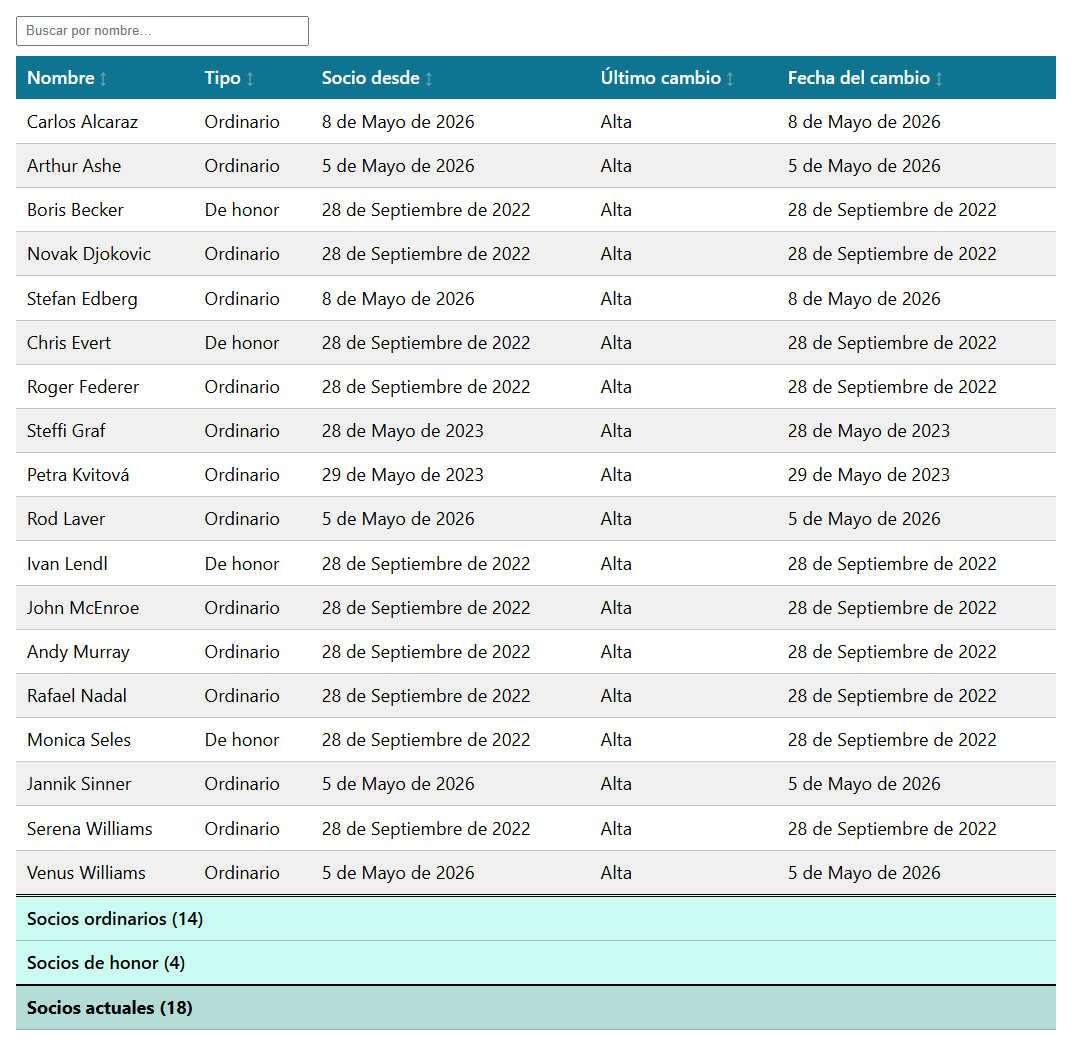Sort by the Socio desde header label
Viewport: 1072px width, 1046px height.
pos(371,78)
